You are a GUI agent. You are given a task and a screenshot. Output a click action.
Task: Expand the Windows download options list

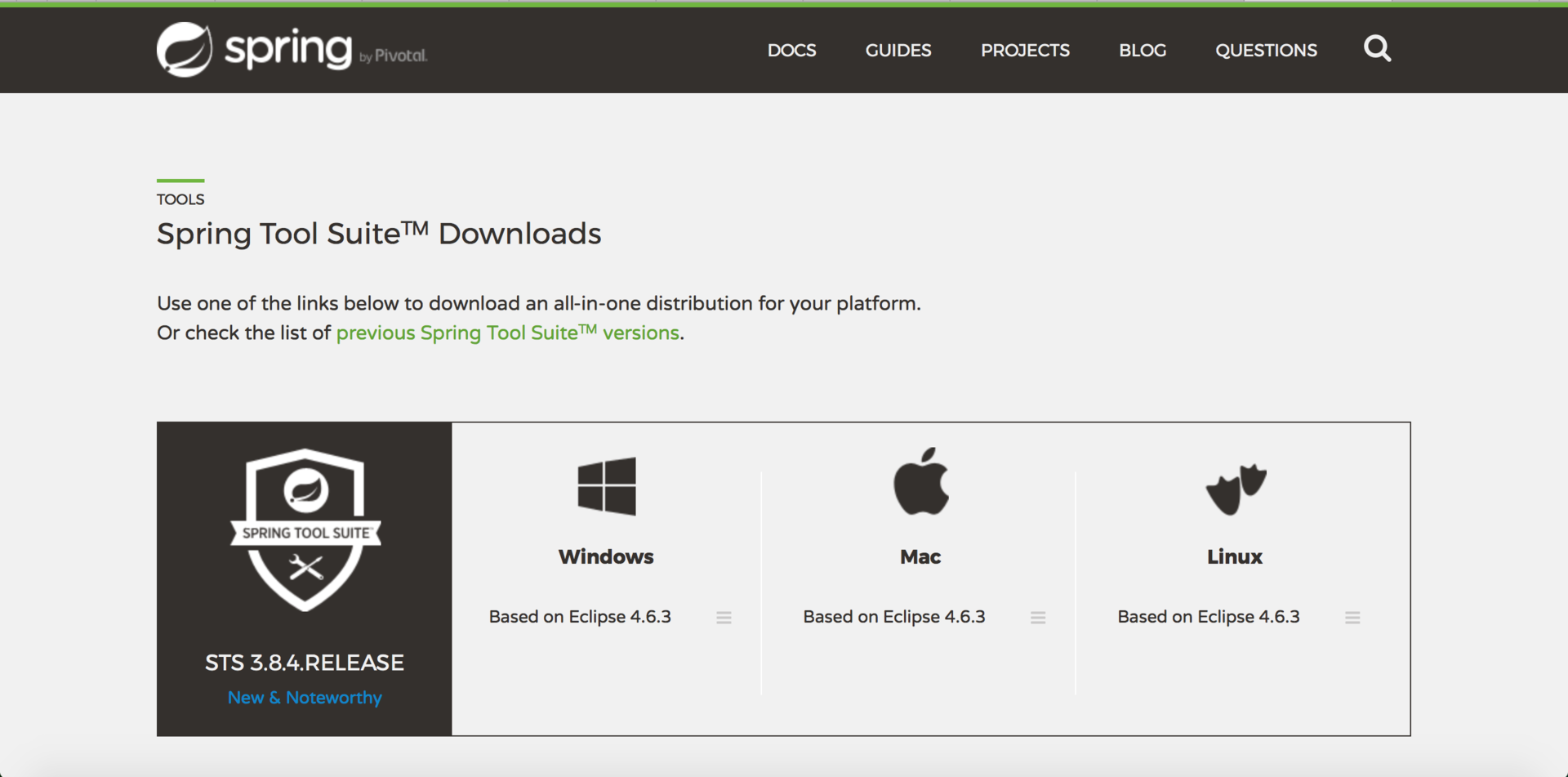tap(724, 618)
